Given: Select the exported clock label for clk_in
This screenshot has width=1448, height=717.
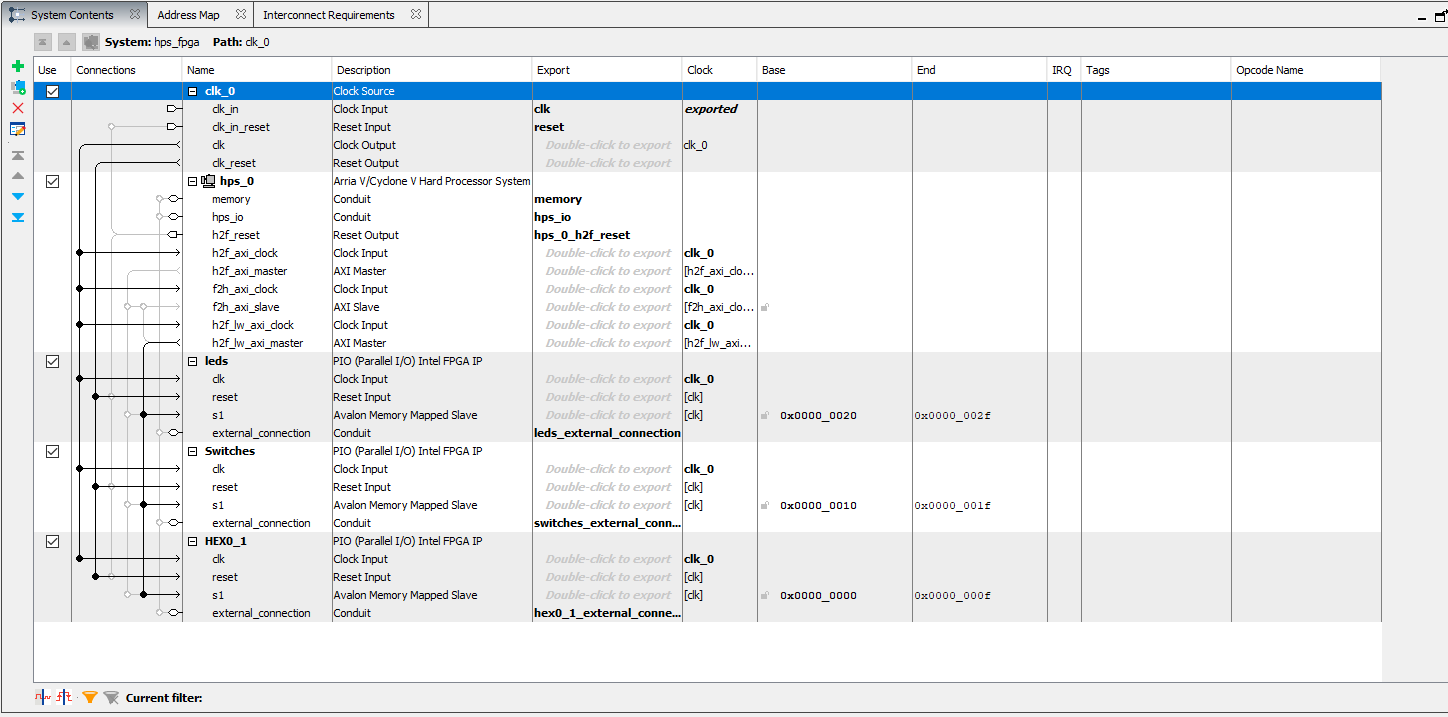Looking at the screenshot, I should [711, 109].
